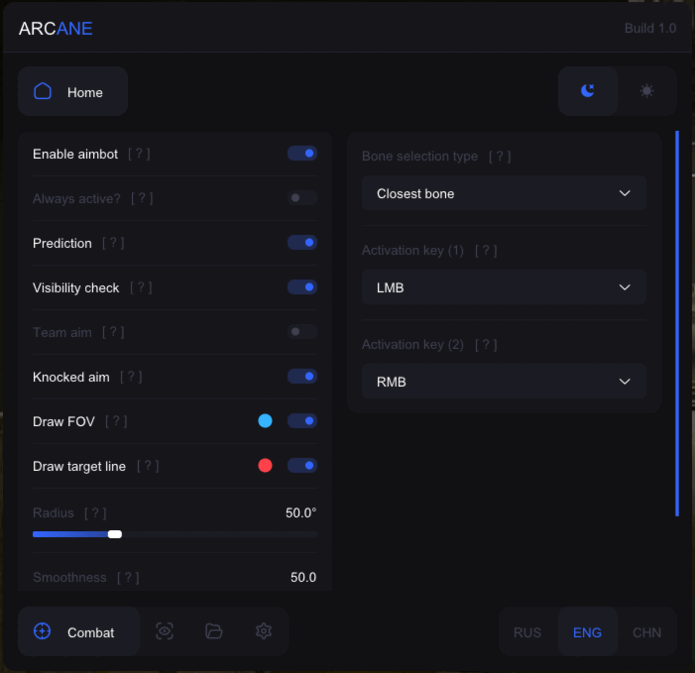Open the Draw FOV blue color swatch

pos(265,421)
